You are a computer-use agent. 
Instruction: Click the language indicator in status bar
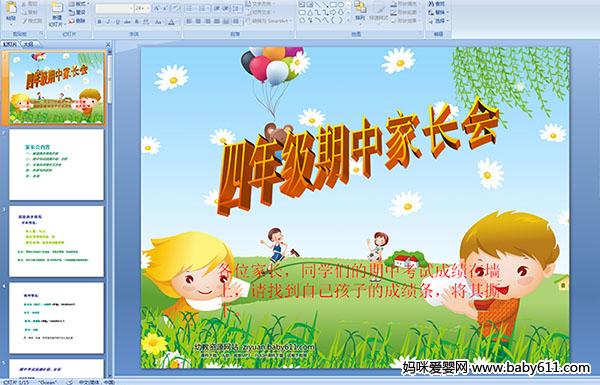pyautogui.click(x=96, y=382)
